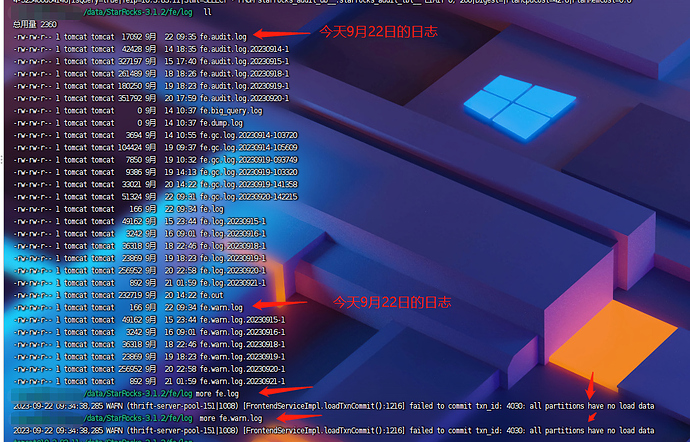Click the fe.dump.log file name
Viewport: 690px width, 442px height.
tap(221, 123)
